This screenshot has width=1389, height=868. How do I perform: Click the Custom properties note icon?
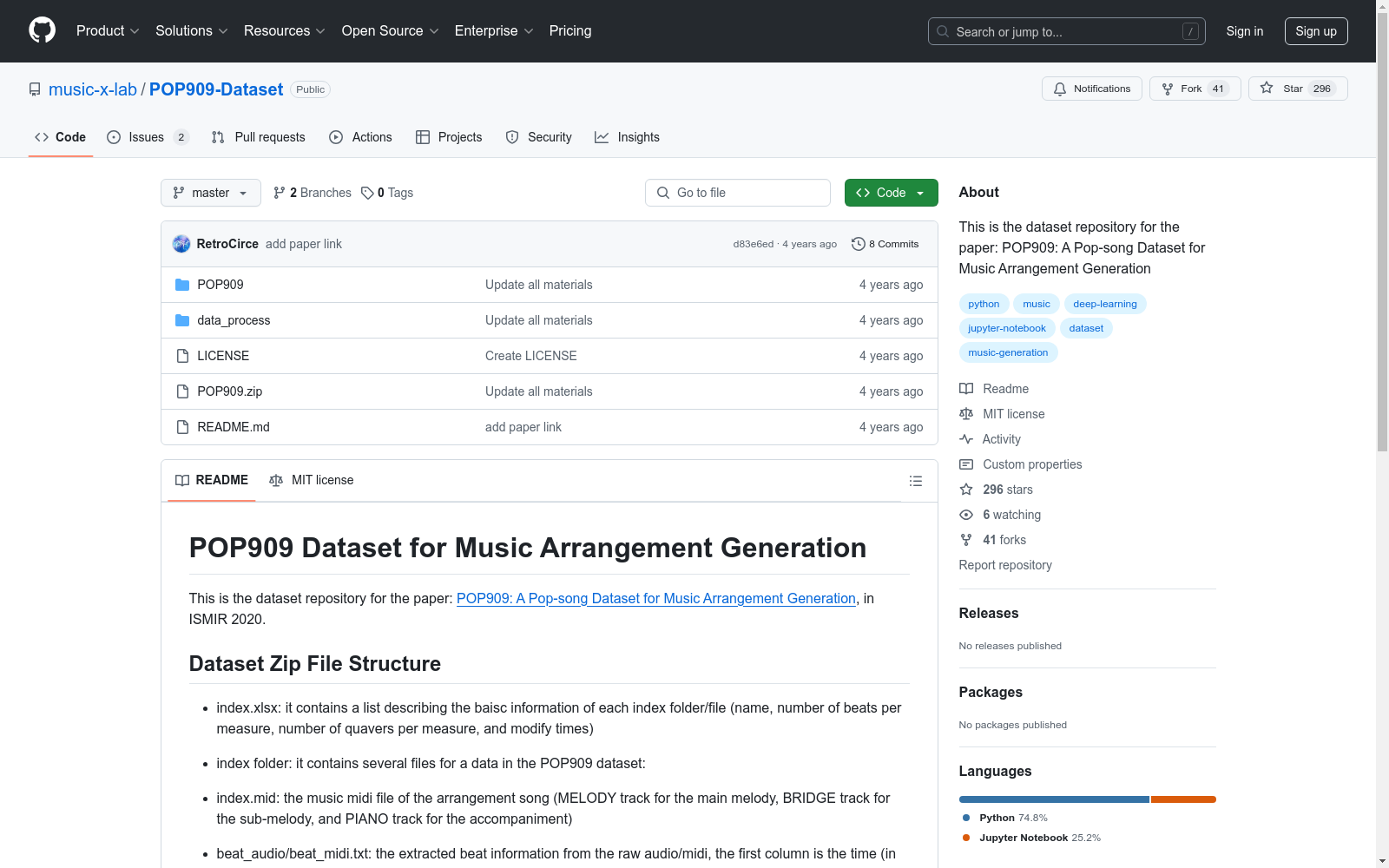coord(966,464)
